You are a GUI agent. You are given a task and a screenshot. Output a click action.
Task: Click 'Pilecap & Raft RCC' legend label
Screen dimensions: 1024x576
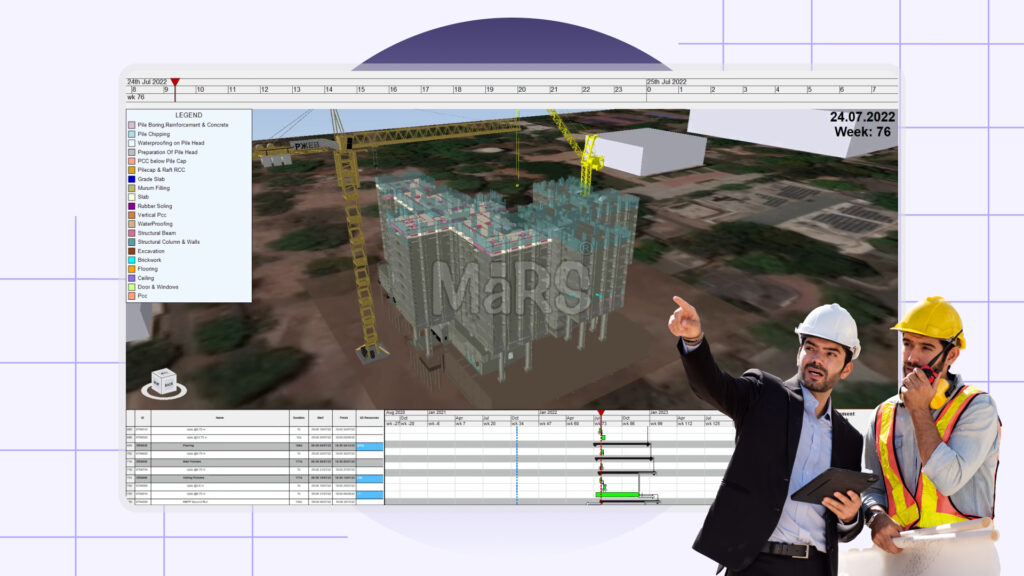[161, 170]
